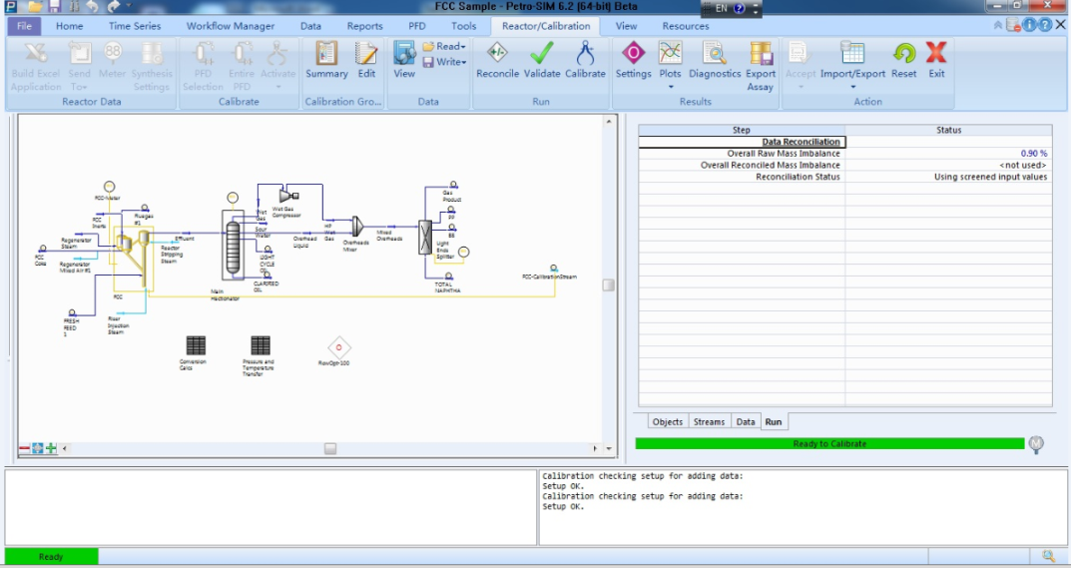Select the RowOpt-100 optimizer object
1071x568 pixels.
339,347
